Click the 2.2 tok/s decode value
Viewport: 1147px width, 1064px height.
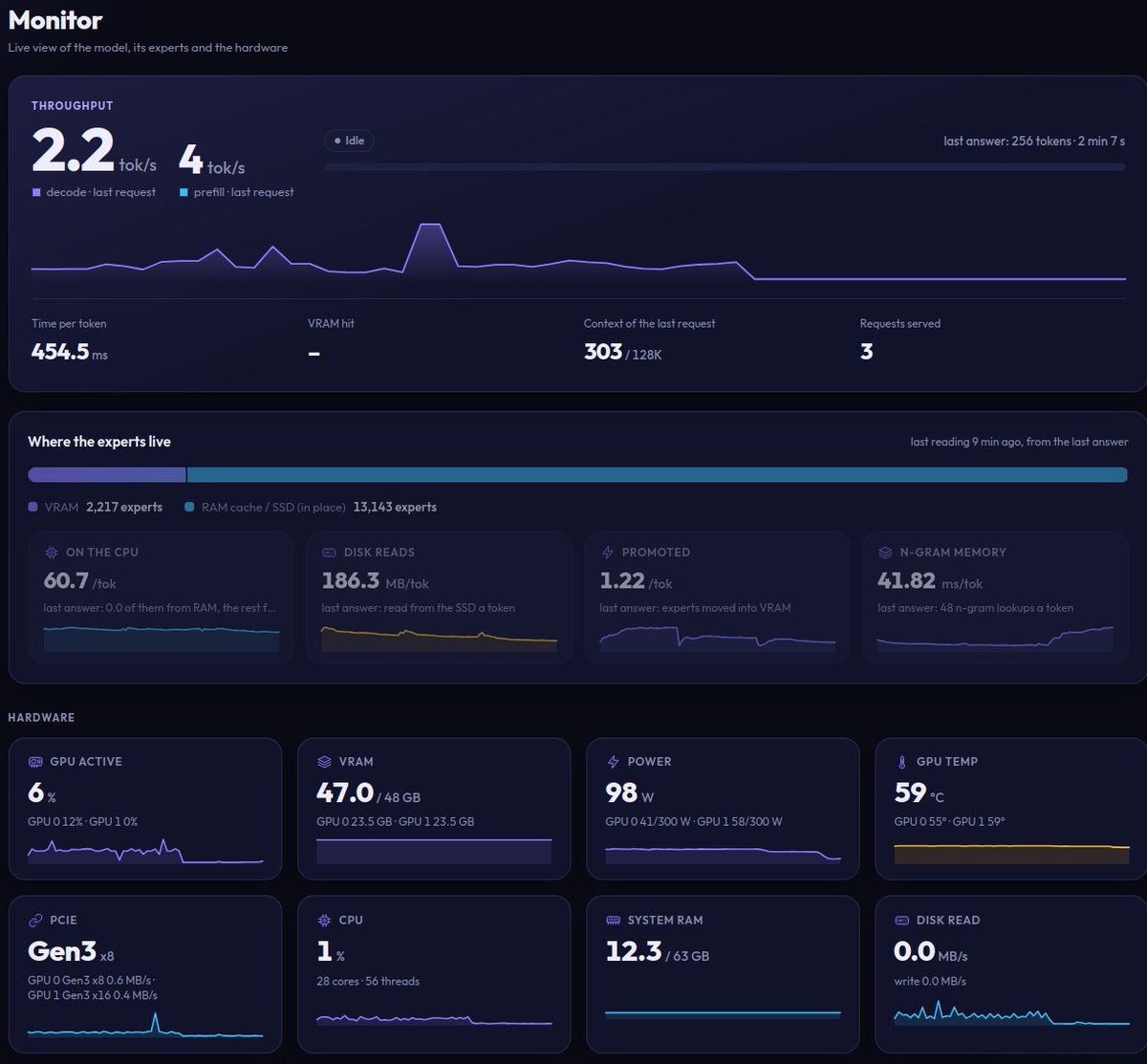(x=94, y=153)
